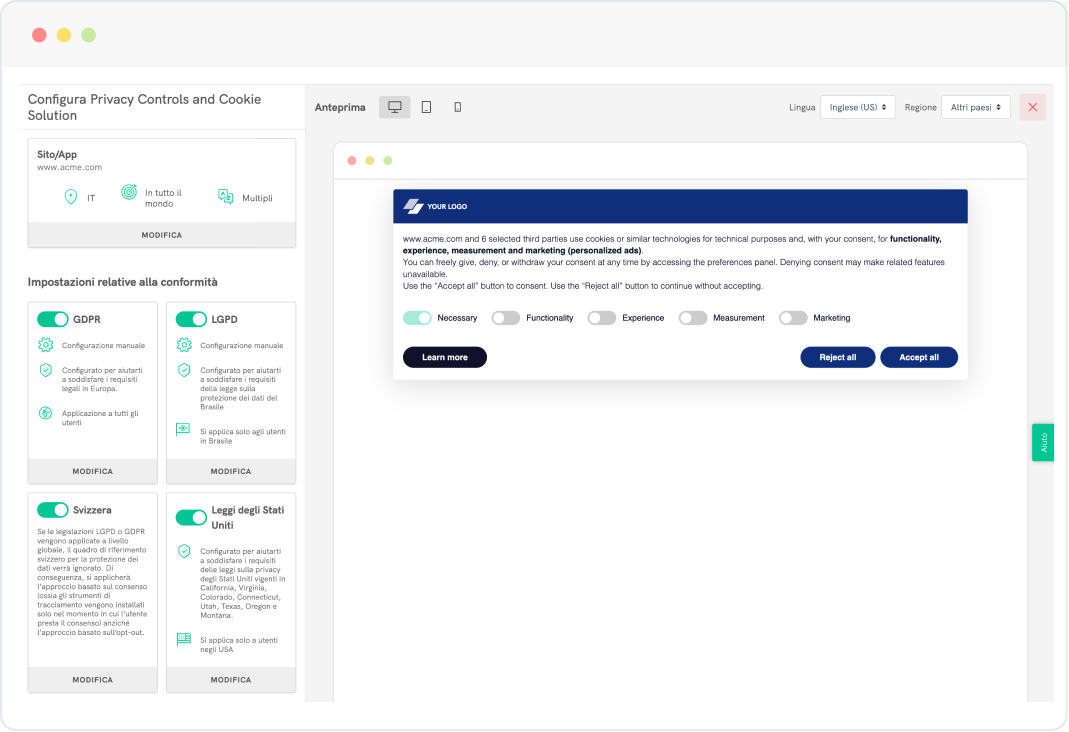Open the Lingua dropdown Inglese (US)

click(x=857, y=107)
